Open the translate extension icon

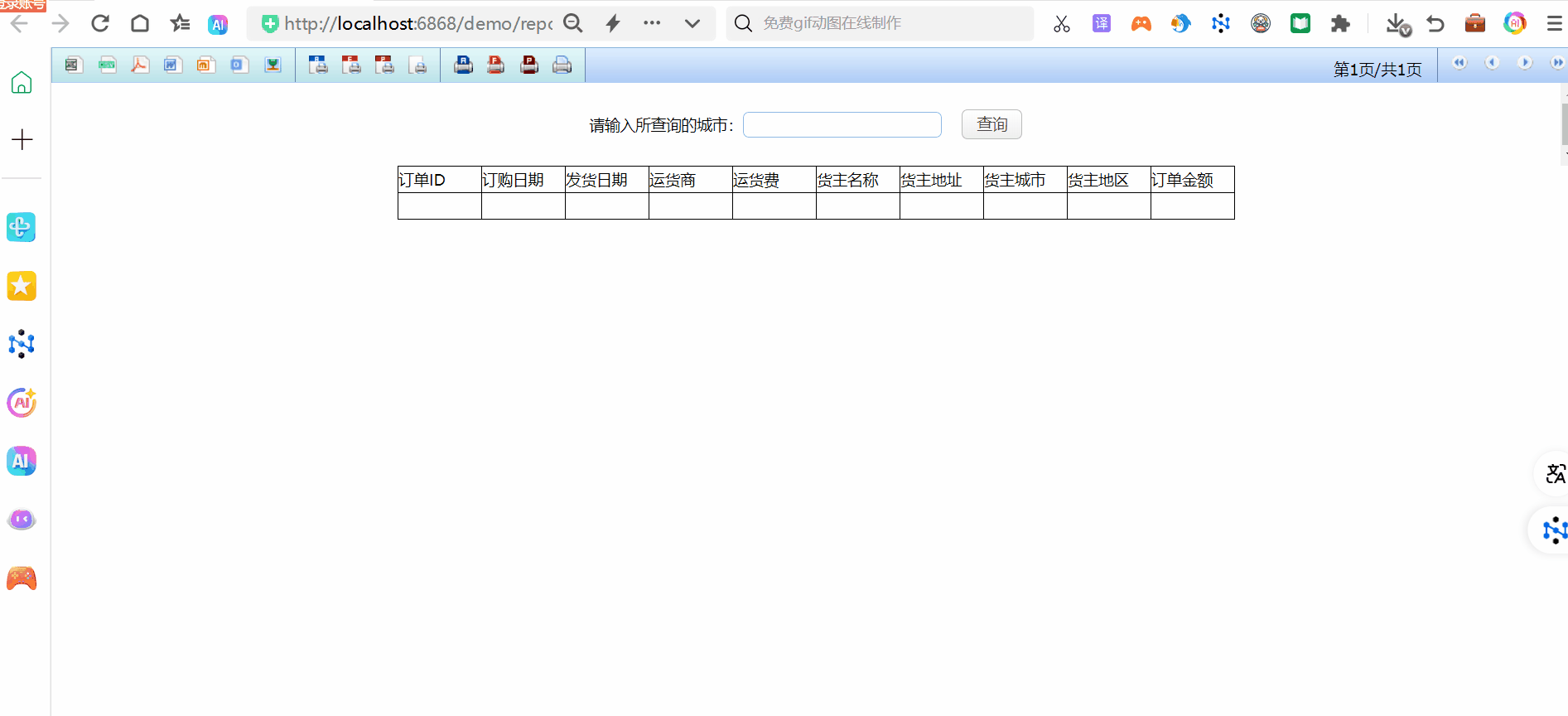(1101, 23)
